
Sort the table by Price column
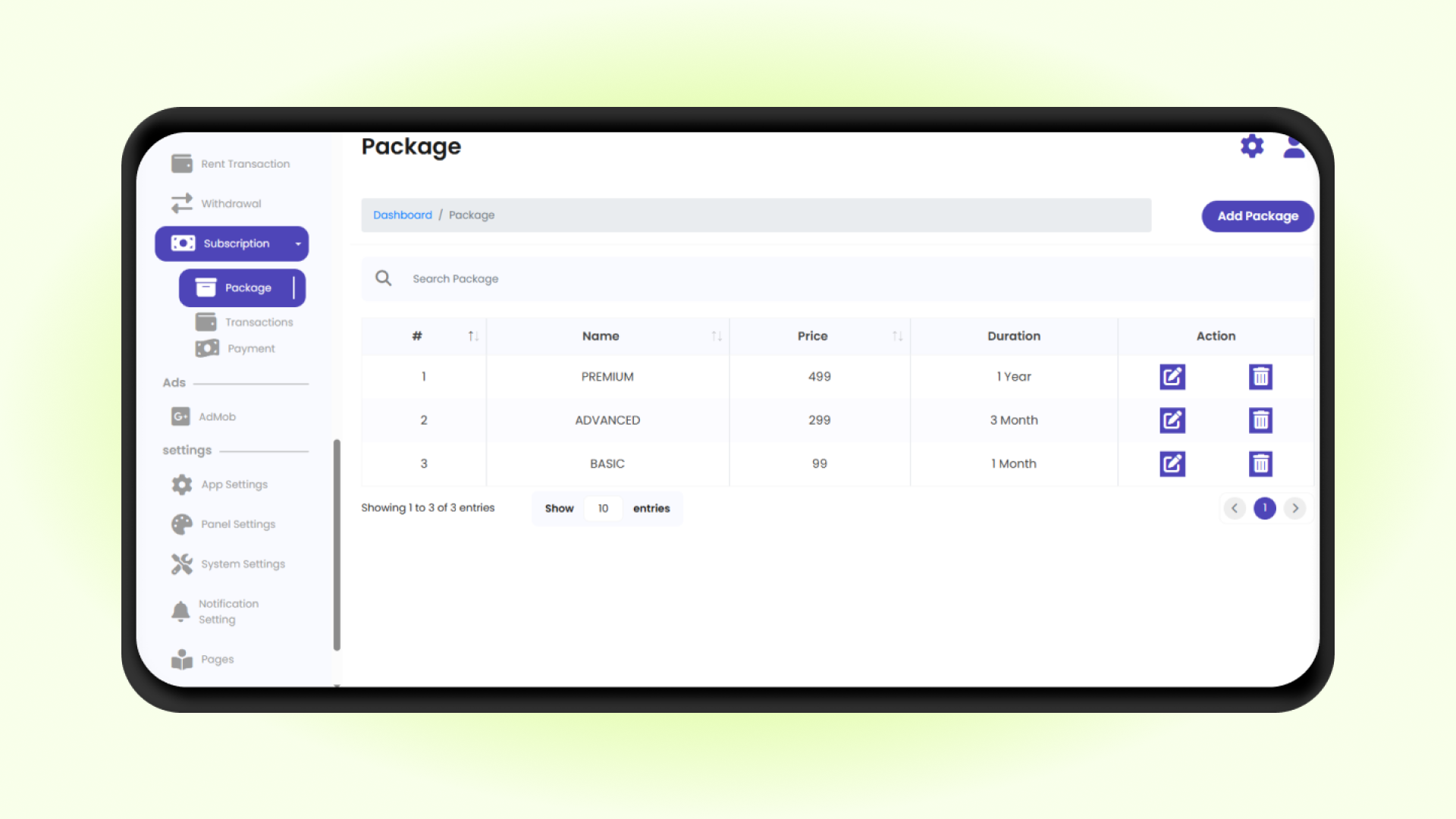click(x=897, y=336)
